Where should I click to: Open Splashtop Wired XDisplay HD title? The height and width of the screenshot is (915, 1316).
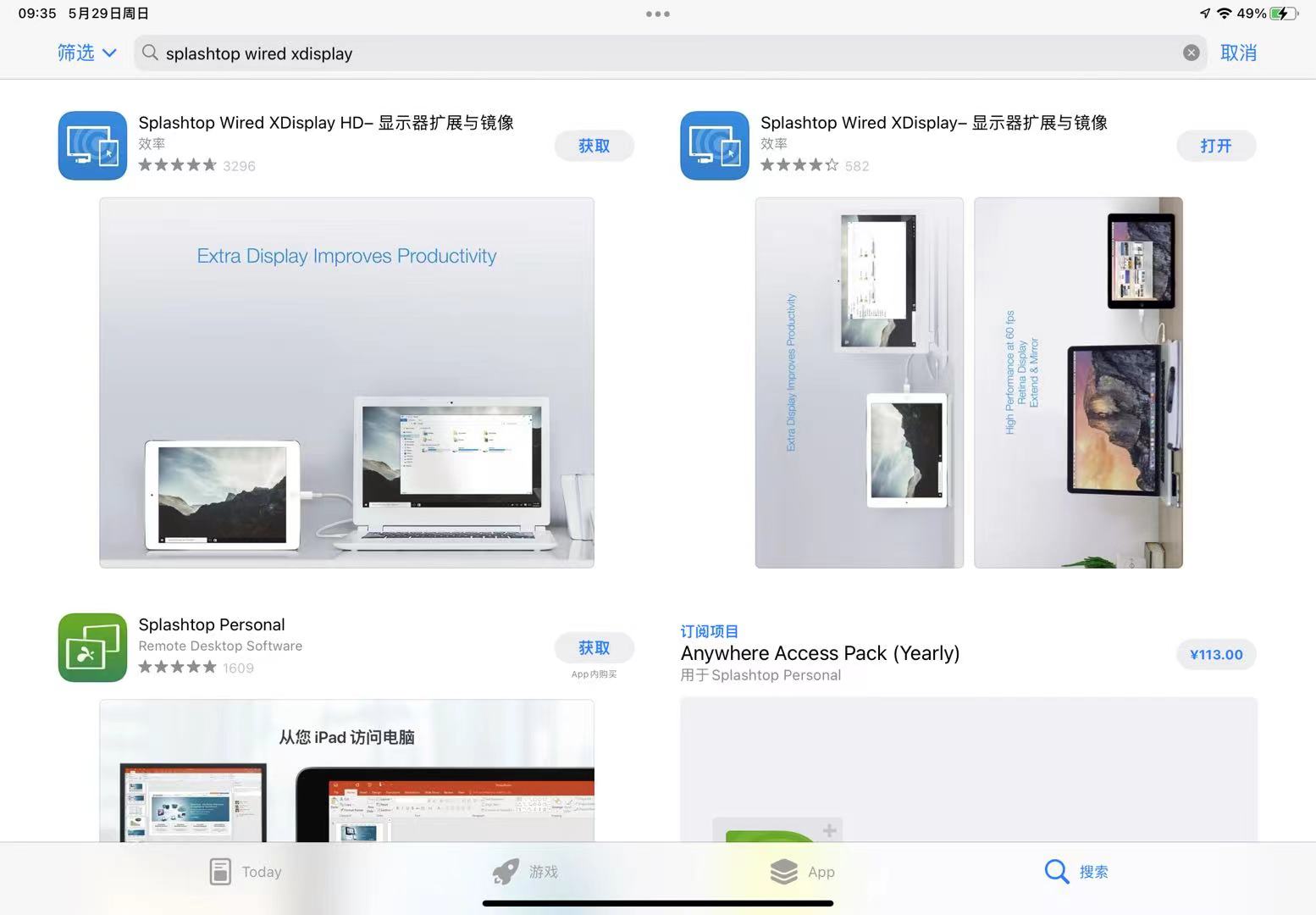tap(326, 122)
